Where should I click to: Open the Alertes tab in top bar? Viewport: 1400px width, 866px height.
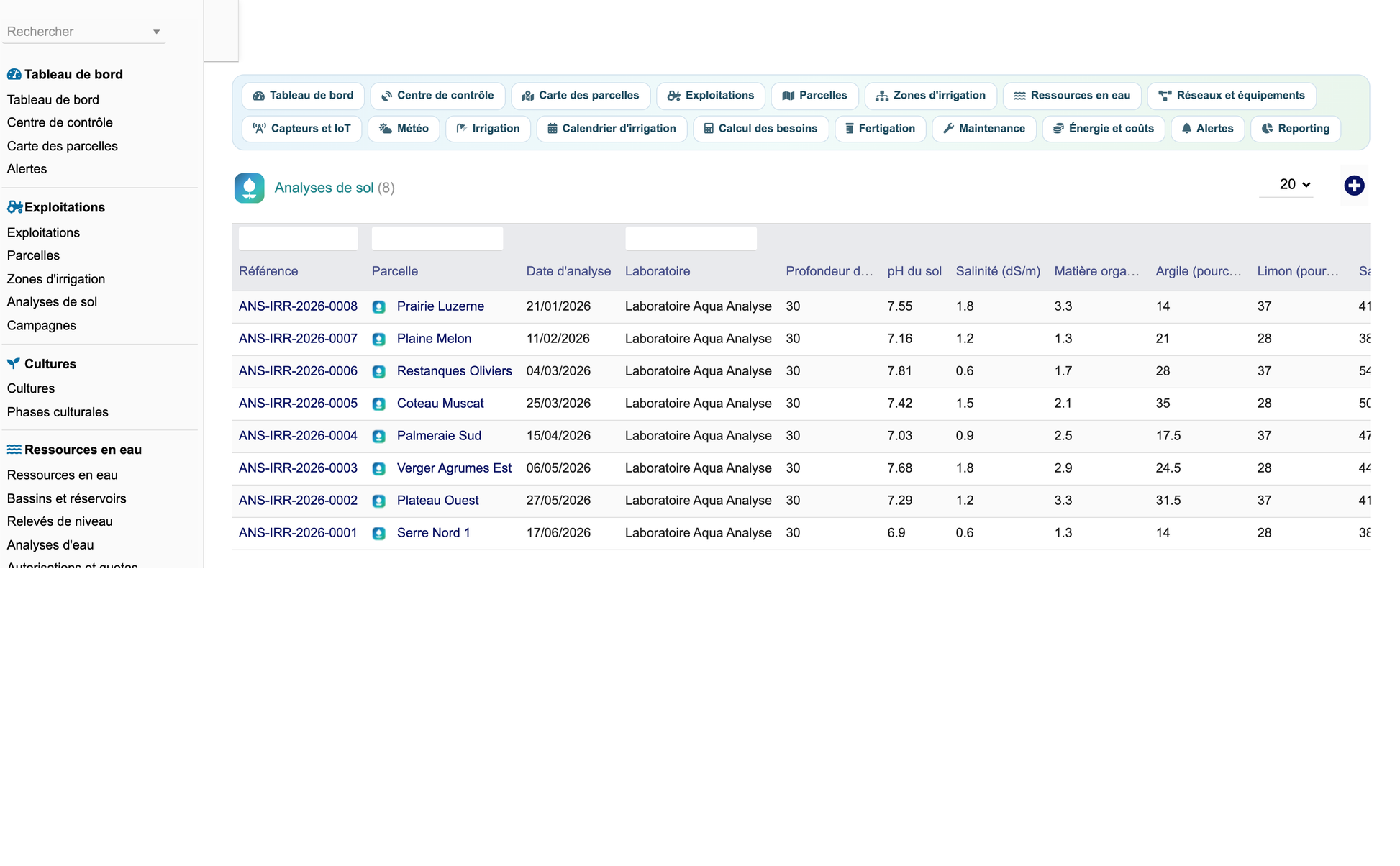coord(1208,129)
